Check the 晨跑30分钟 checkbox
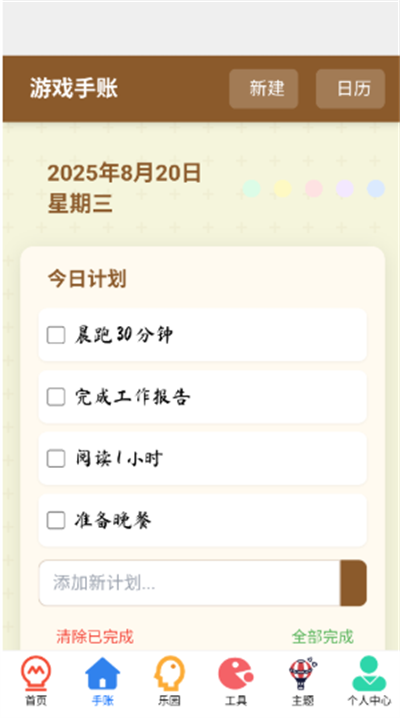This screenshot has width=400, height=718. (x=56, y=335)
